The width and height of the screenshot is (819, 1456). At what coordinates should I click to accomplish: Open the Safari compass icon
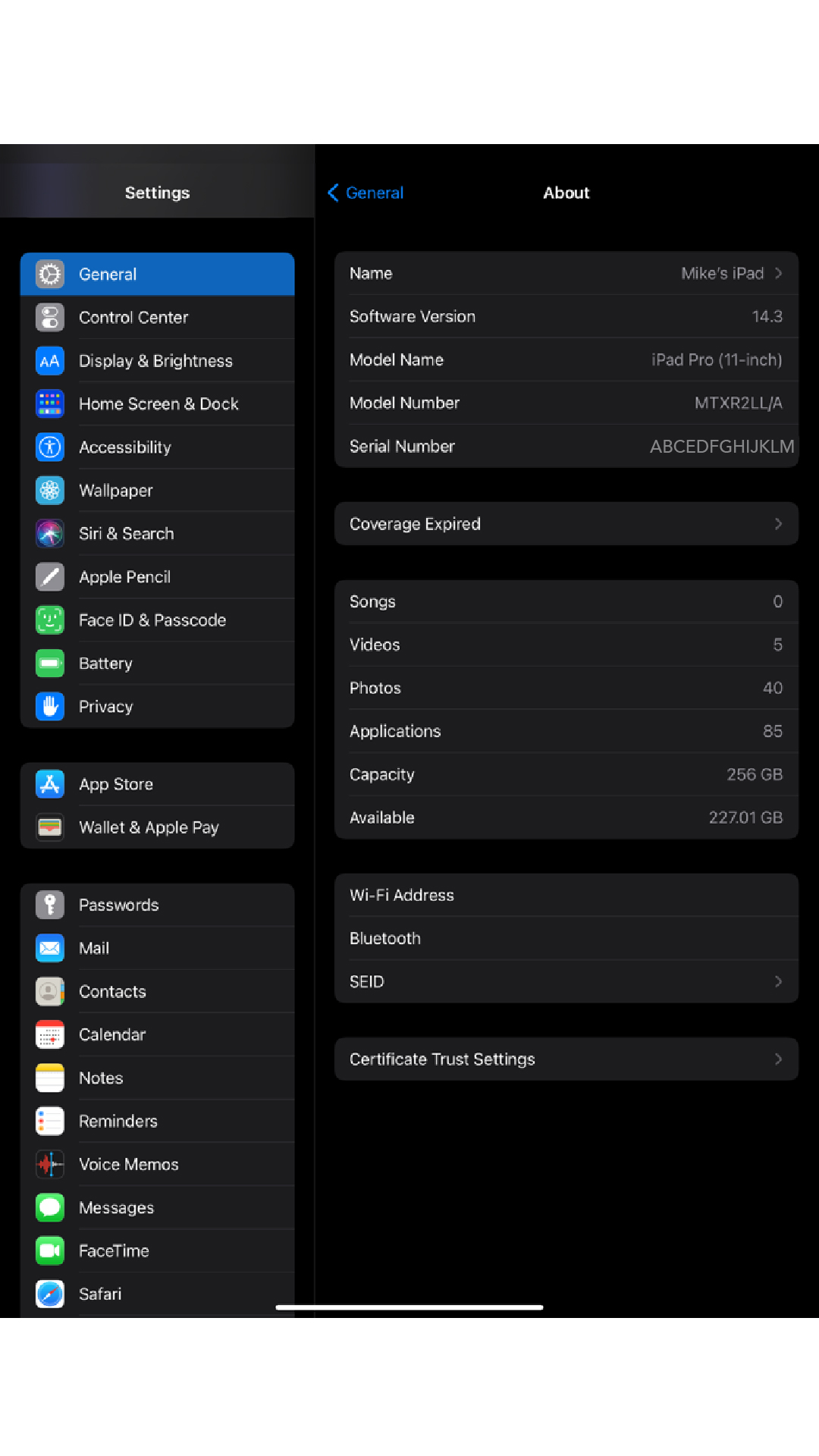[50, 1294]
